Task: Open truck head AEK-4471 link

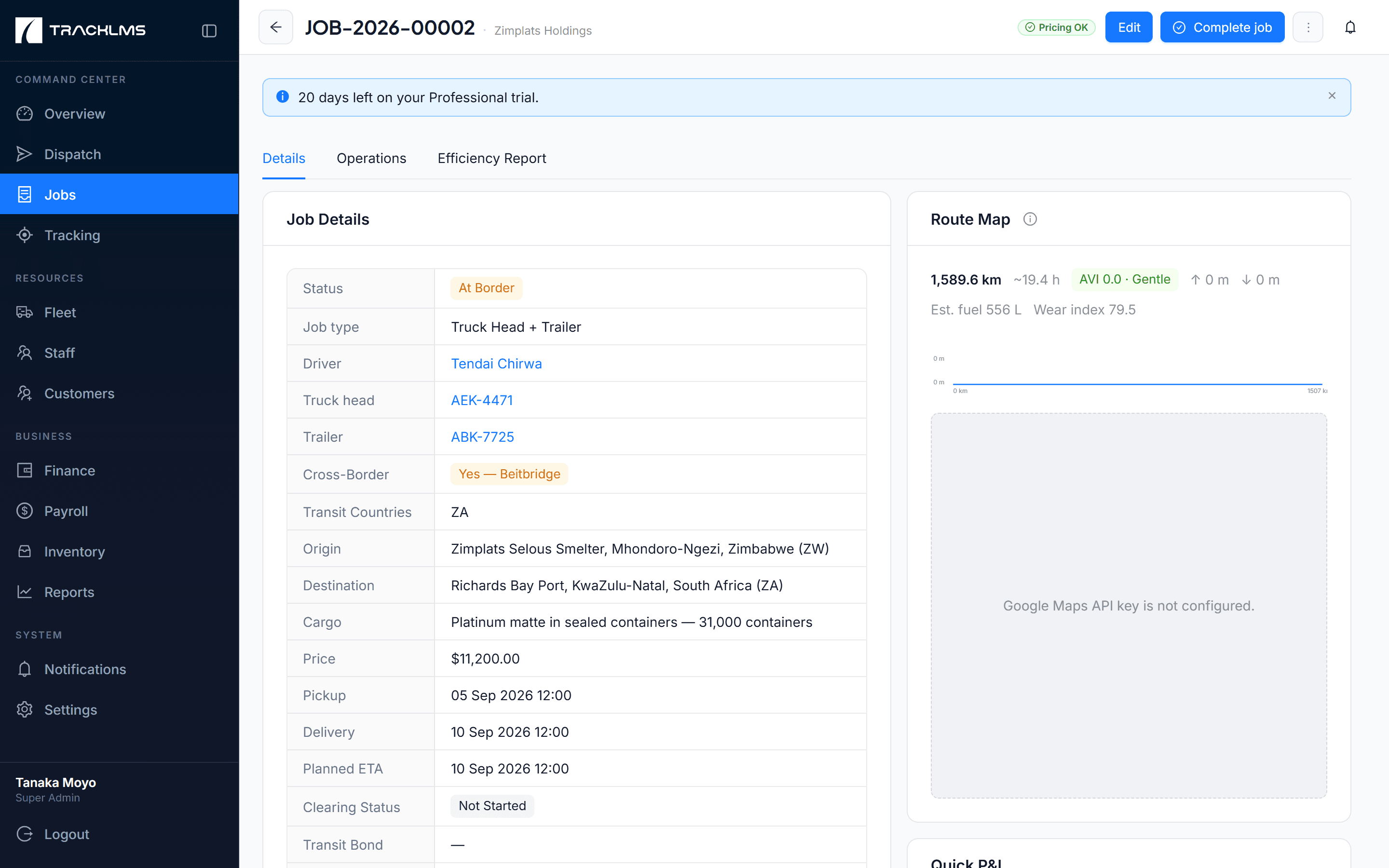Action: [482, 400]
